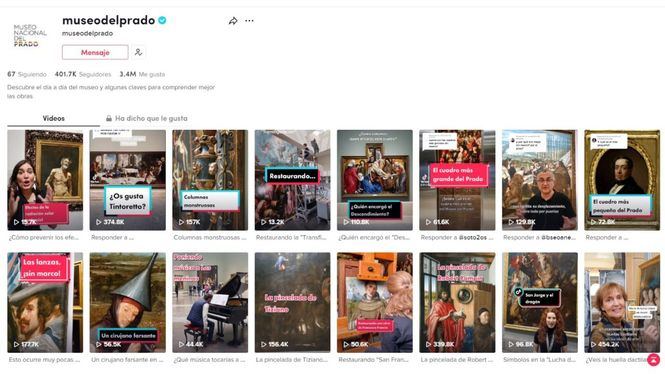The width and height of the screenshot is (665, 374).
Task: Click the Mensaje button
Action: (95, 52)
